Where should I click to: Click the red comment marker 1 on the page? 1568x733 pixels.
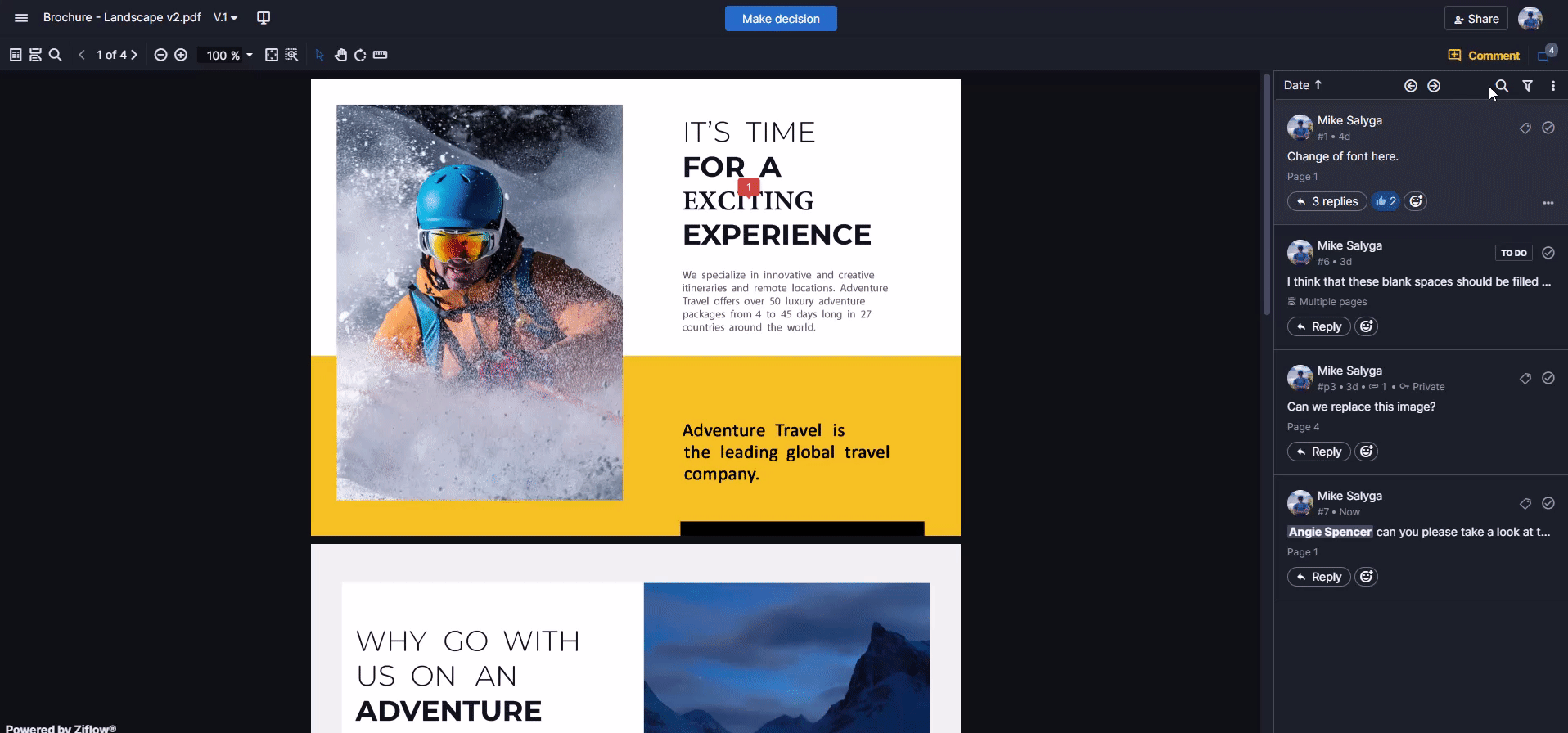tap(749, 187)
